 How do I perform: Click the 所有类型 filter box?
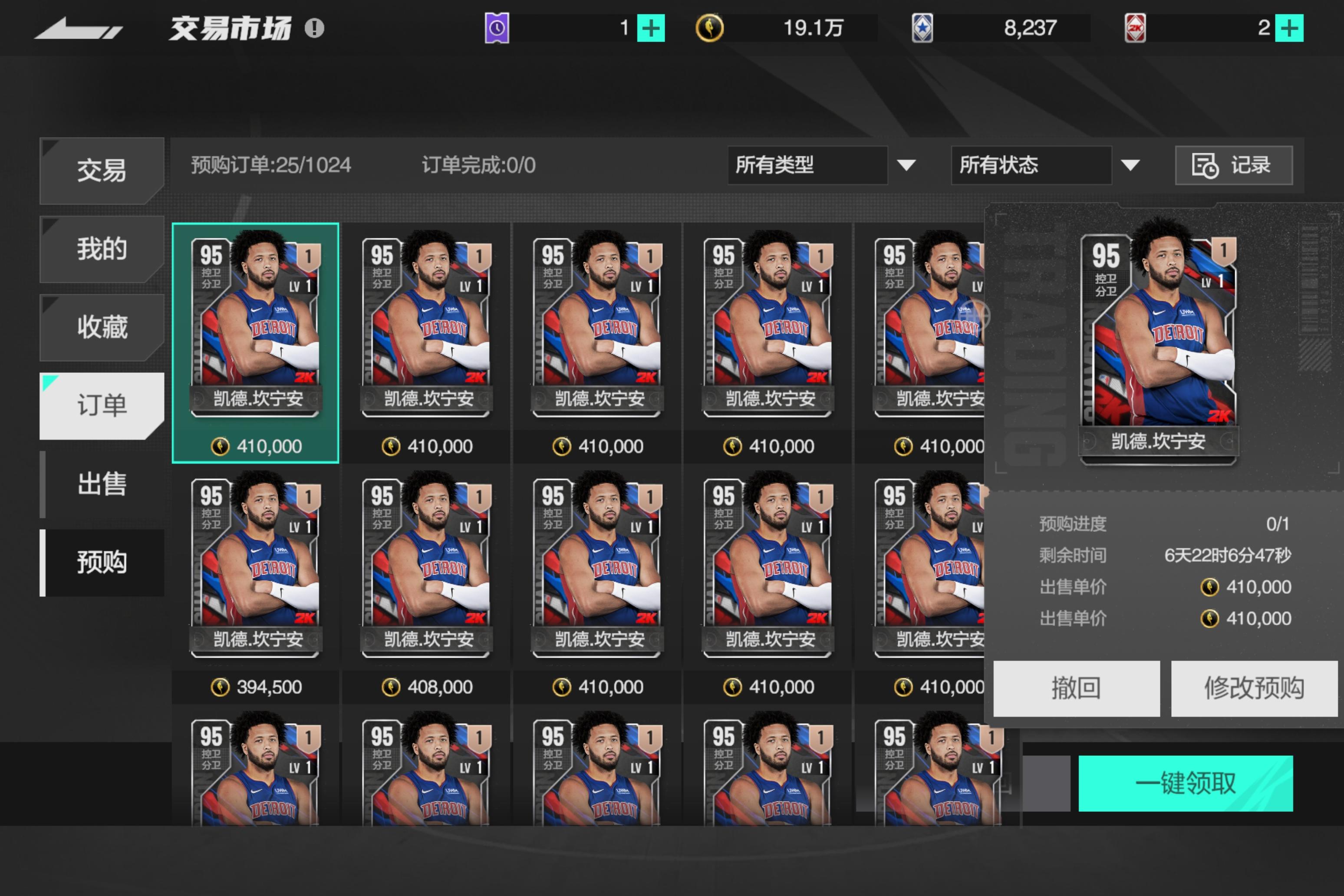click(807, 165)
